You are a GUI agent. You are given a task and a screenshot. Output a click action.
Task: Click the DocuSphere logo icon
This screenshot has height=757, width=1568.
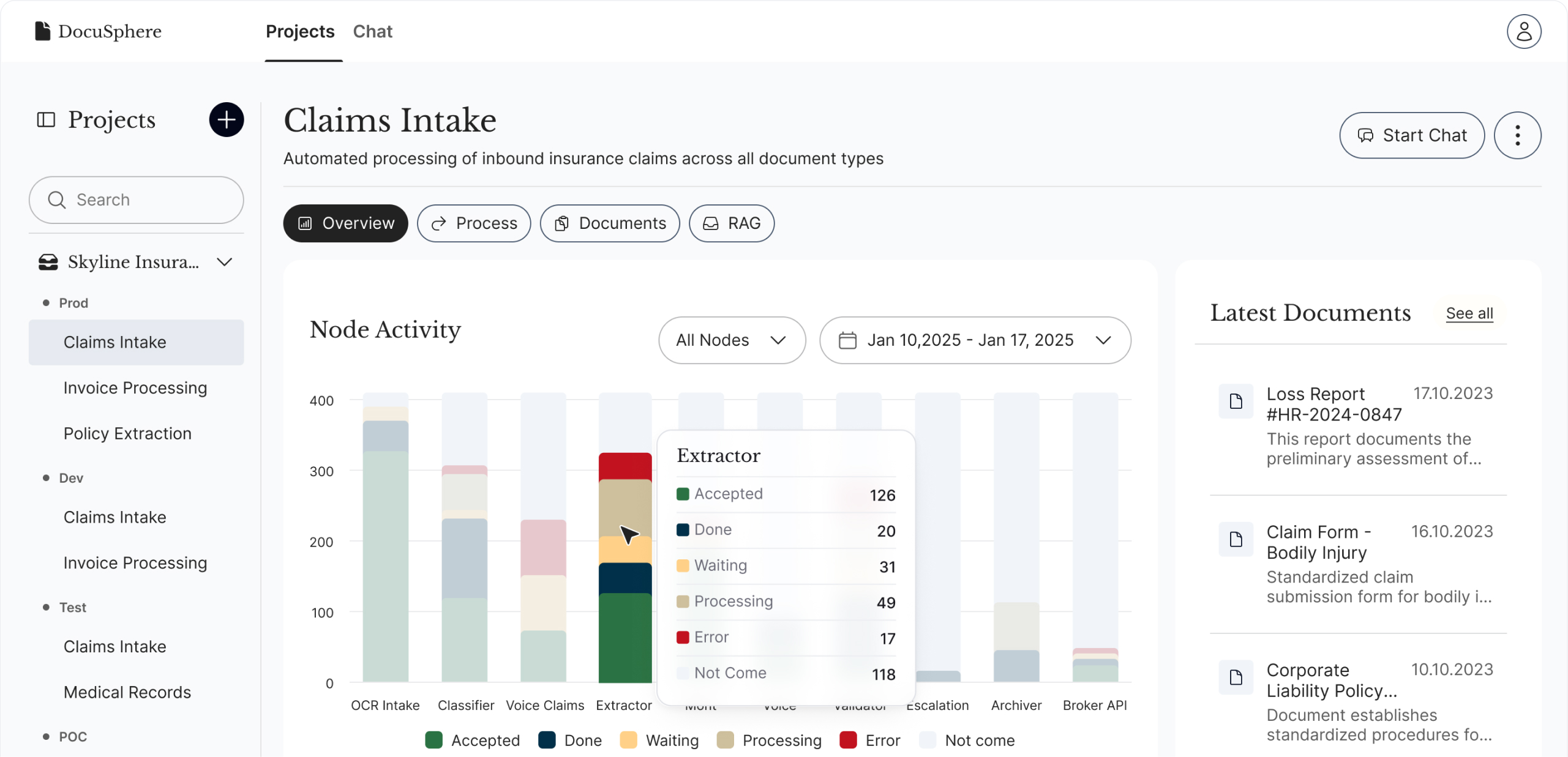click(42, 31)
